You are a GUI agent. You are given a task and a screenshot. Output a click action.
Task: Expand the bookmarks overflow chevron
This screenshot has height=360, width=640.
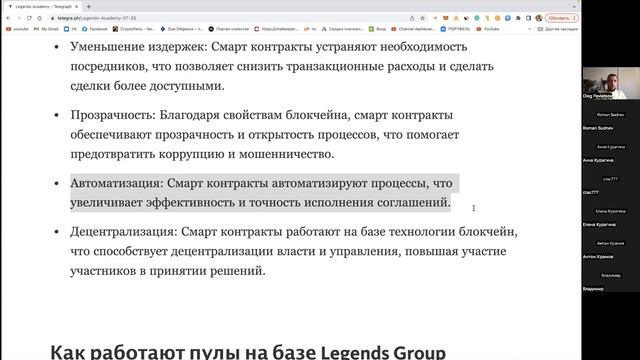[529, 29]
